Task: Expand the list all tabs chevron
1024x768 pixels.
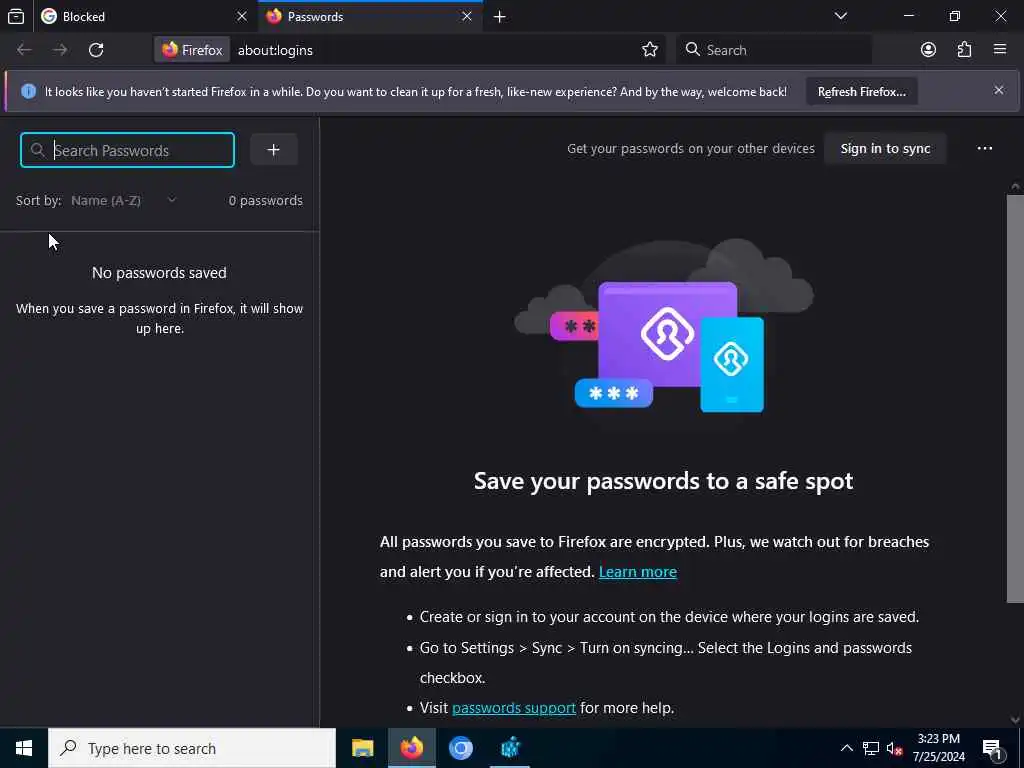Action: [x=840, y=16]
